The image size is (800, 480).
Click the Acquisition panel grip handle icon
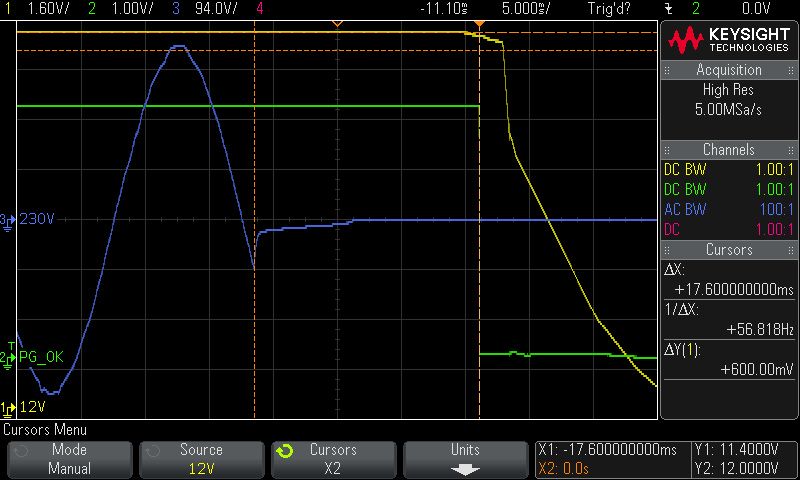tap(667, 70)
